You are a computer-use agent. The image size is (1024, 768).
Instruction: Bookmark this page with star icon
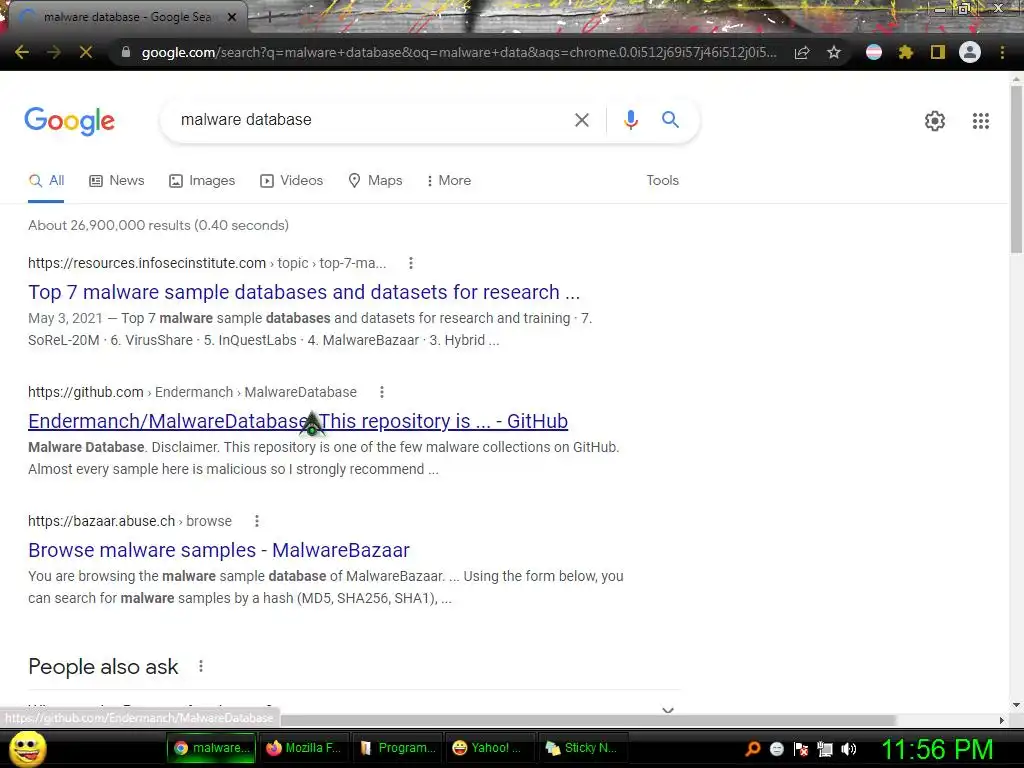(x=834, y=52)
